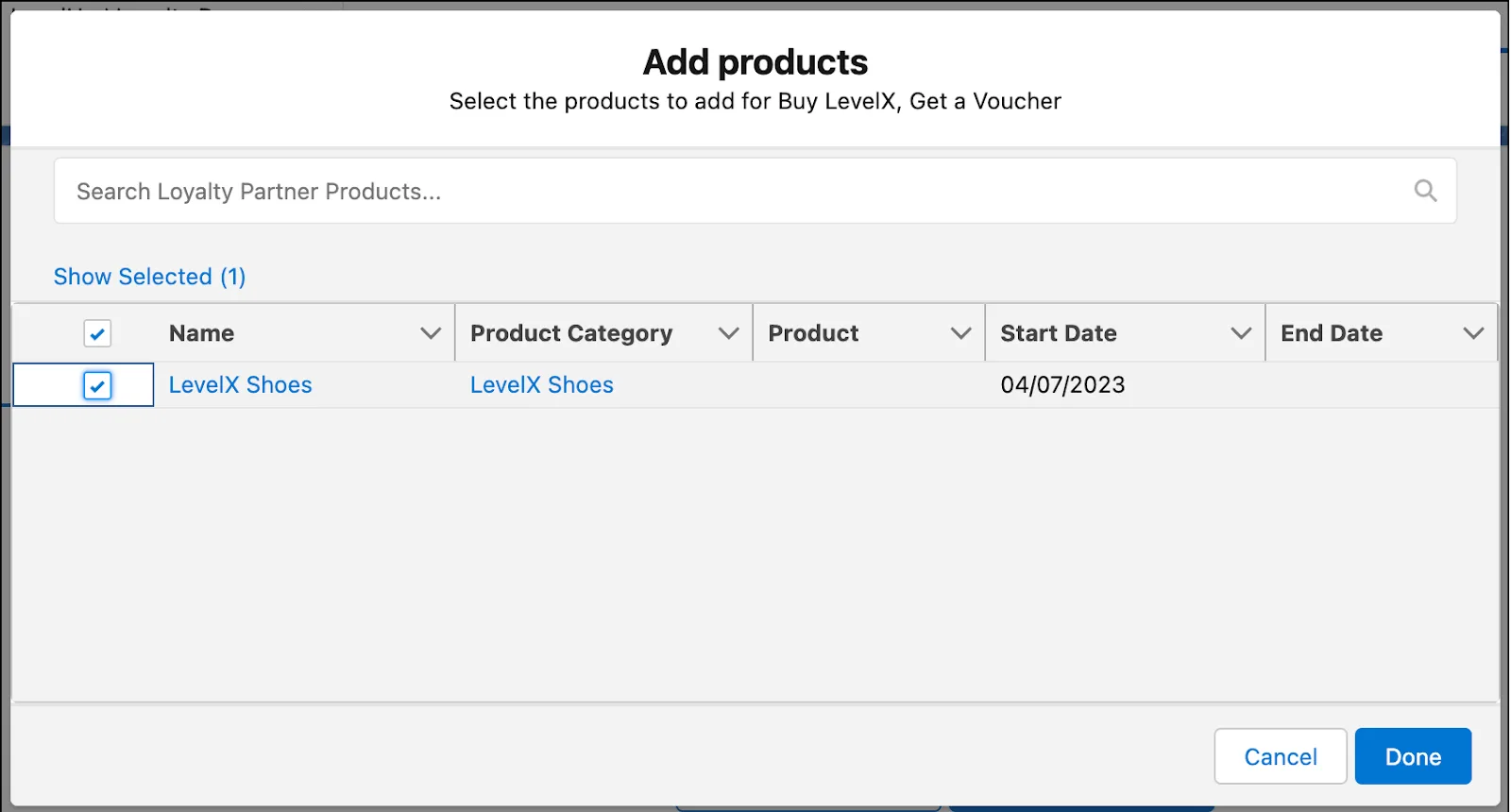1511x812 pixels.
Task: Click the Cancel button
Action: (x=1281, y=756)
